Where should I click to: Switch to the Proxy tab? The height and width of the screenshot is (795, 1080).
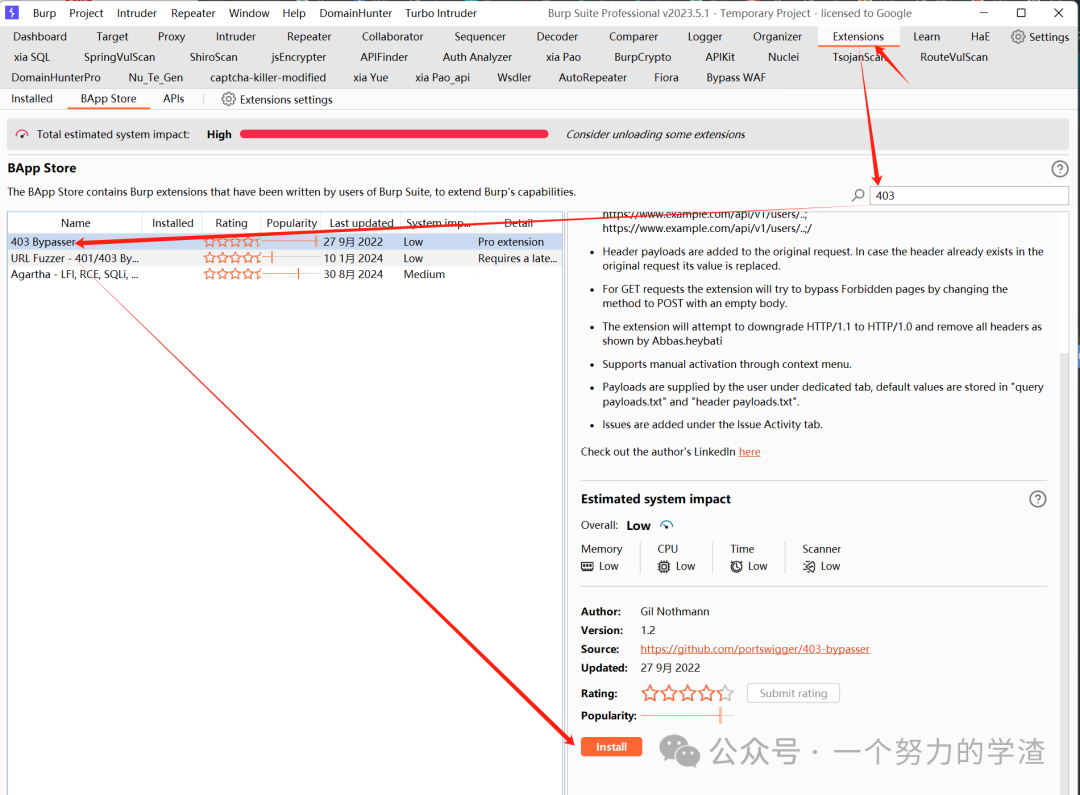(172, 37)
